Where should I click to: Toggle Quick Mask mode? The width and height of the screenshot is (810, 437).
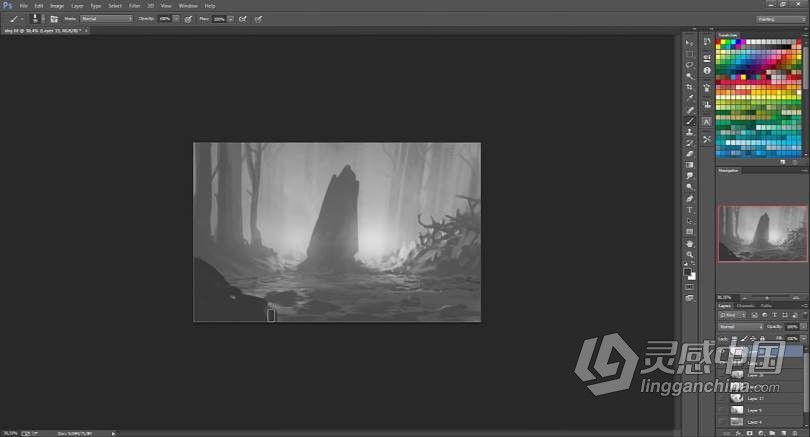coord(689,287)
